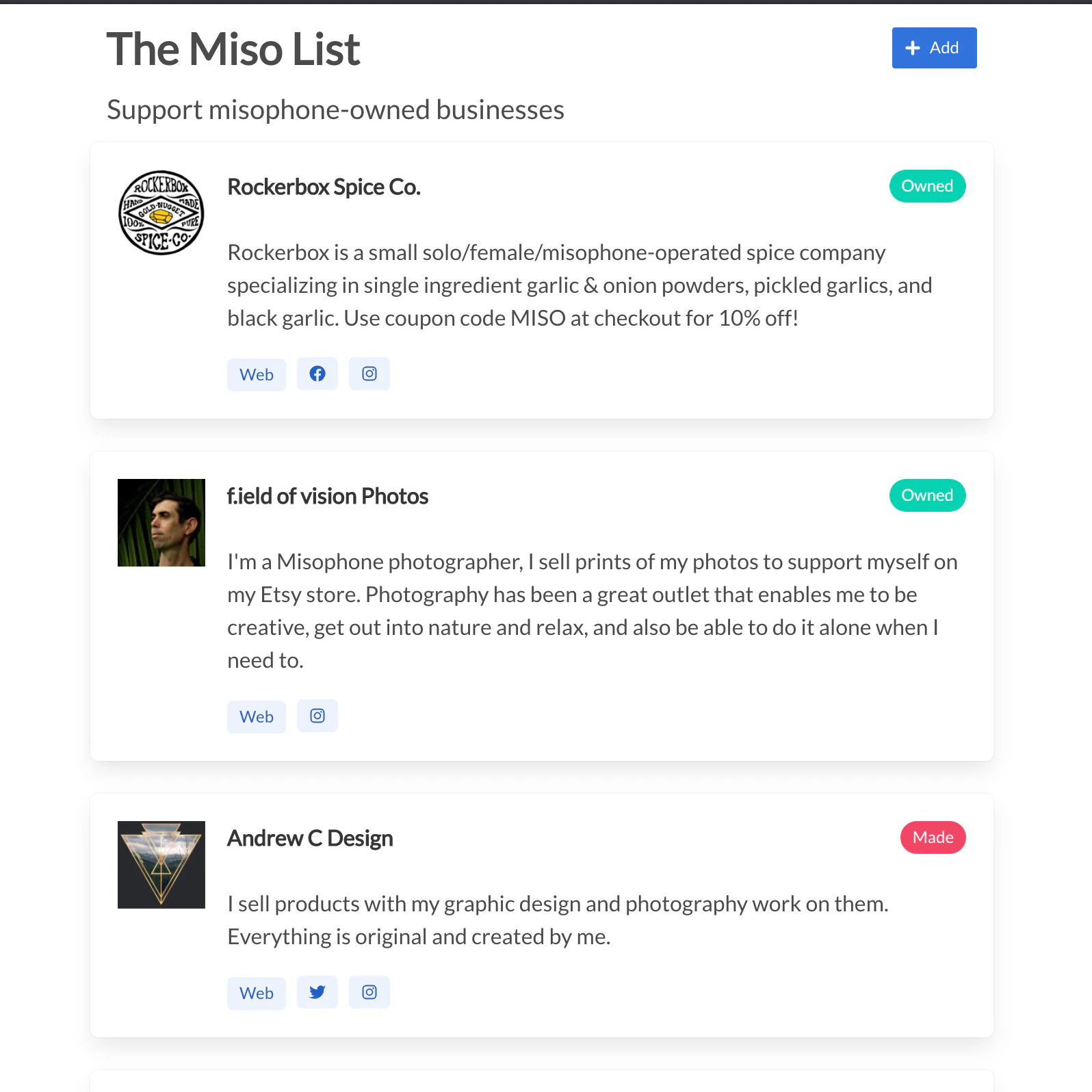Viewport: 1092px width, 1092px height.
Task: Click The Miso List page heading
Action: click(x=233, y=48)
